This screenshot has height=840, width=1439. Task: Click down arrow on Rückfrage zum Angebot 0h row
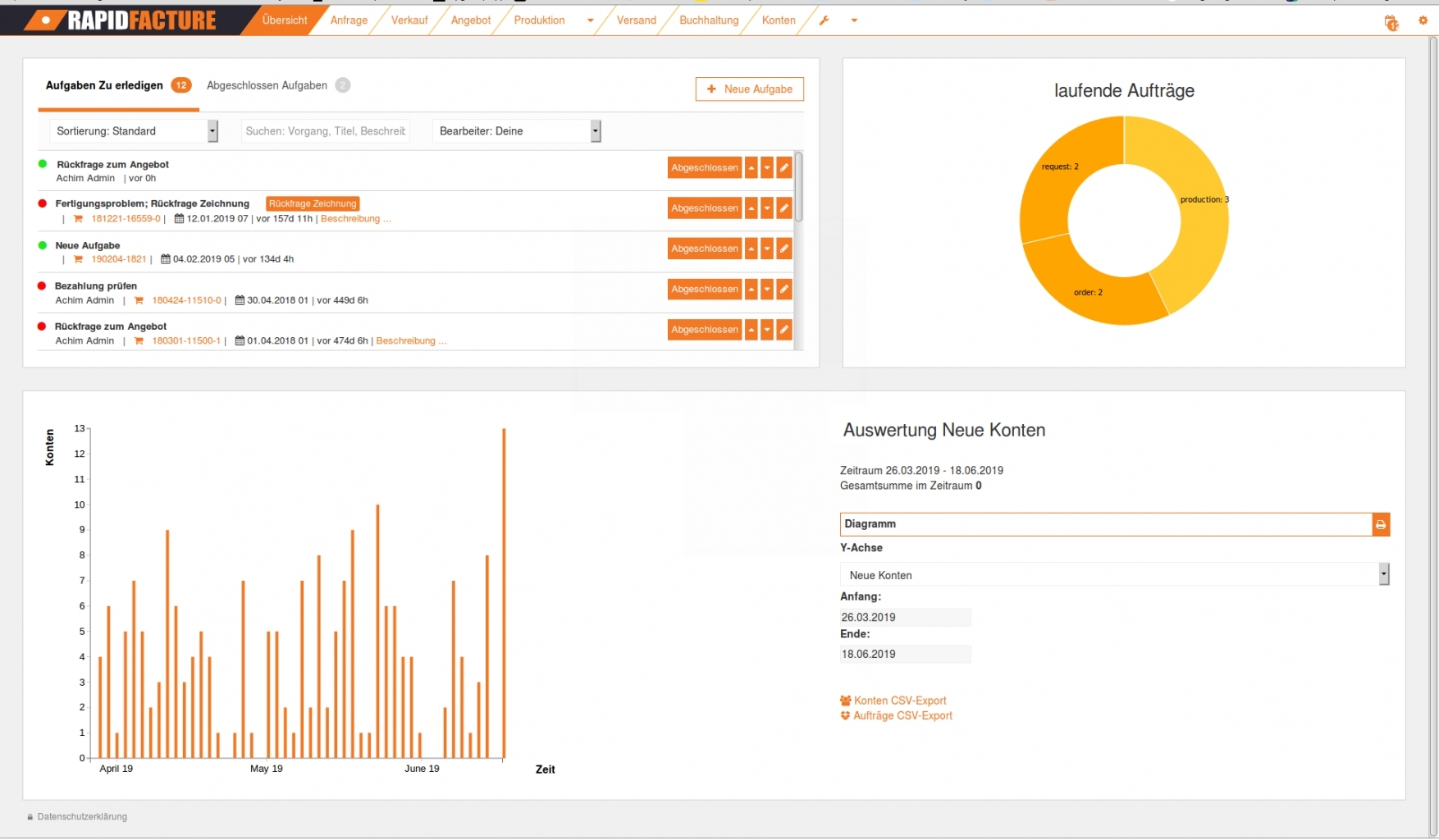tap(767, 168)
